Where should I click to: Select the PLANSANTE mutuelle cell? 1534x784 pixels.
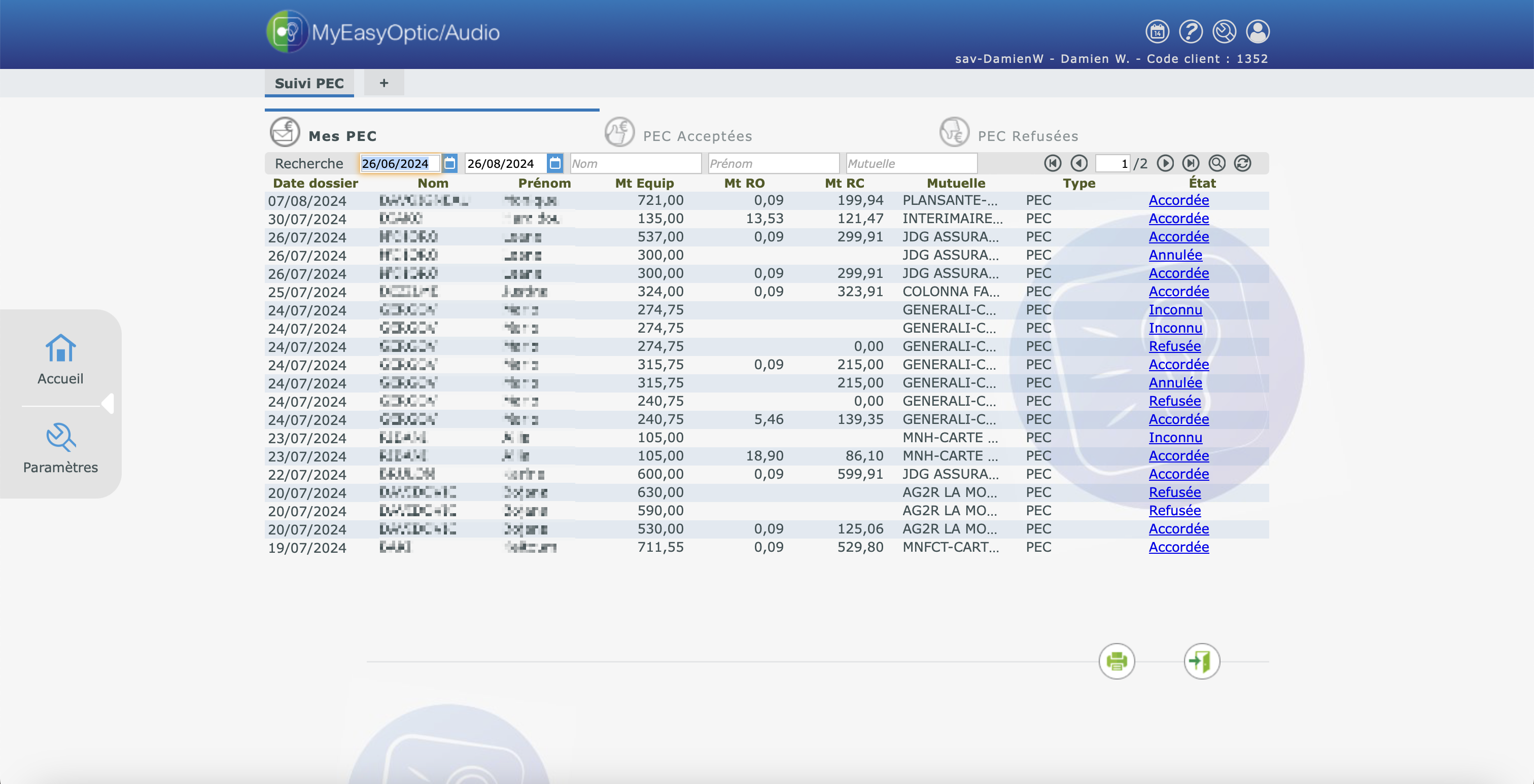(x=950, y=201)
